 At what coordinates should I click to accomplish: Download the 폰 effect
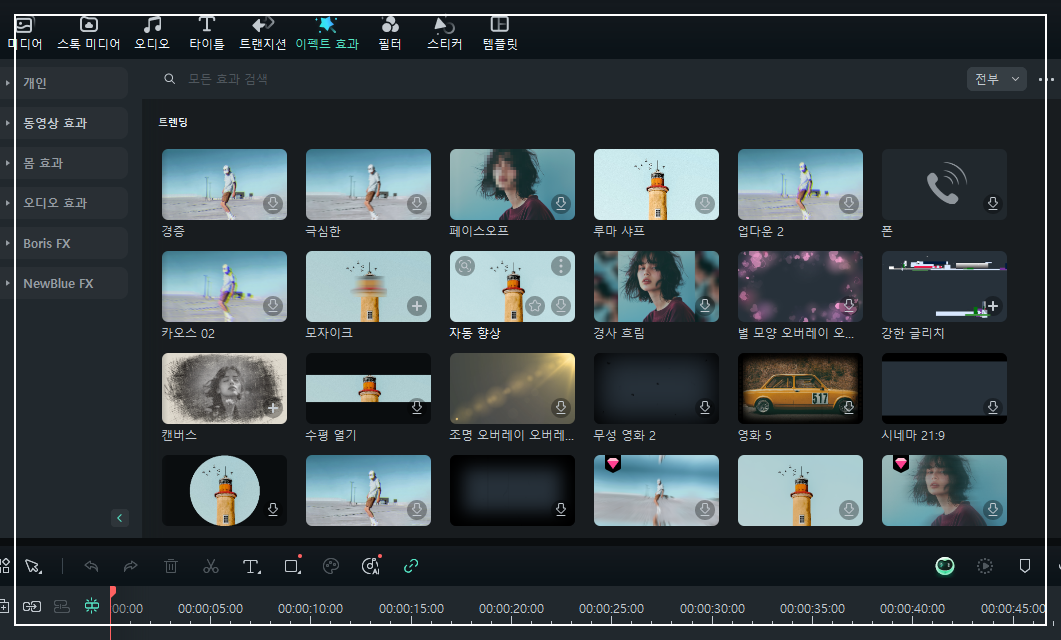click(x=993, y=204)
